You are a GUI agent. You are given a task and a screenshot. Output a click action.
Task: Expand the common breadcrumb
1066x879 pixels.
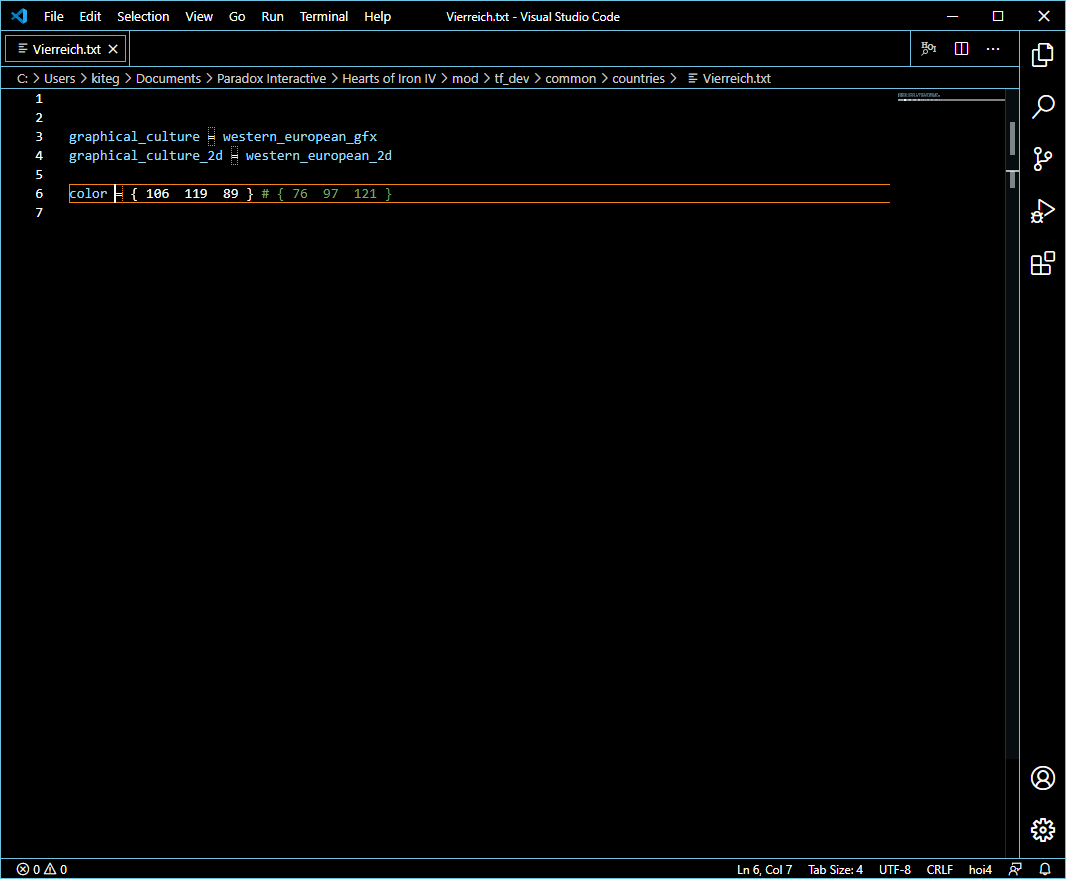click(x=570, y=79)
